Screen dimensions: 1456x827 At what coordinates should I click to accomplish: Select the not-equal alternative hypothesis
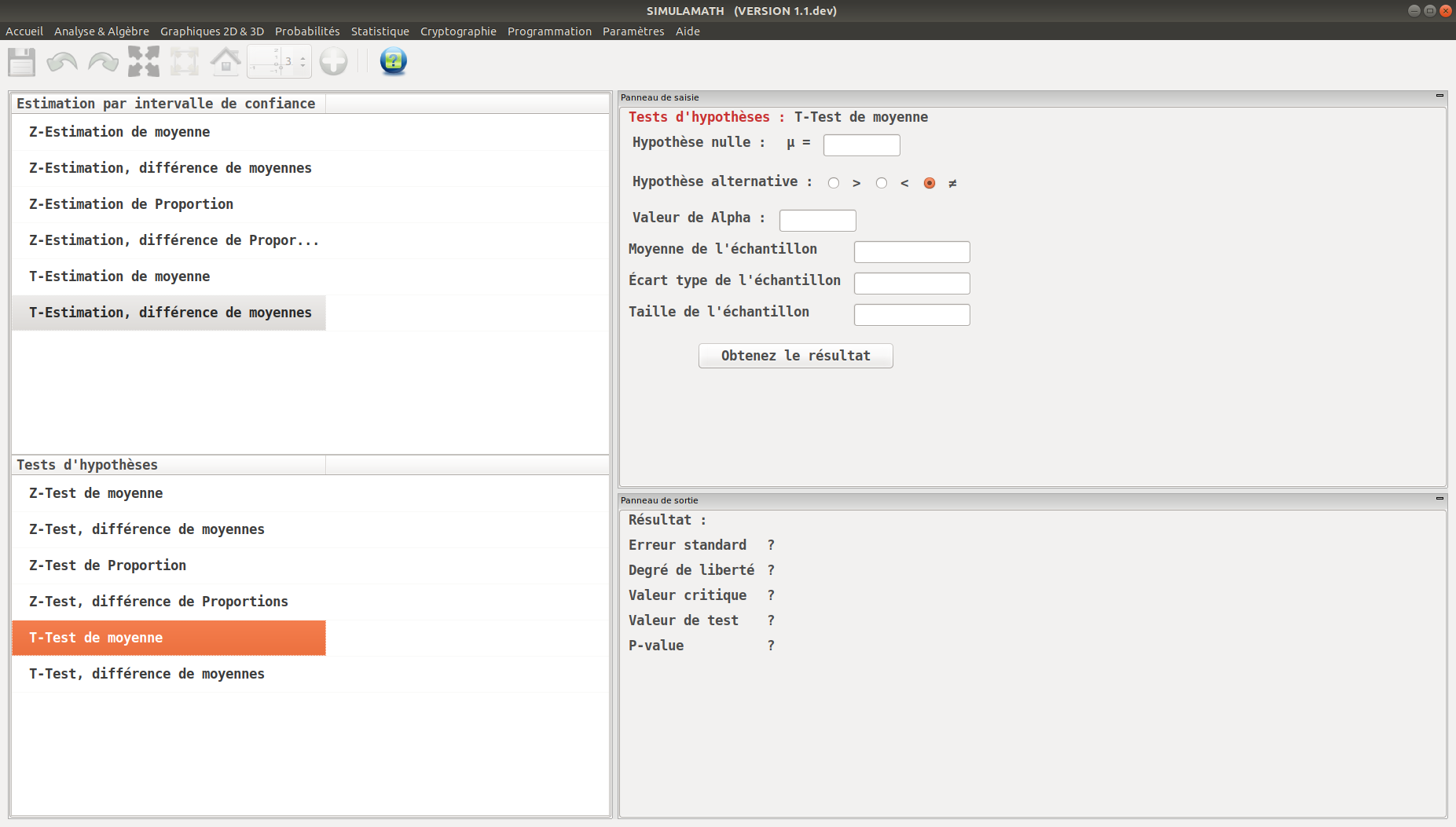[x=930, y=183]
